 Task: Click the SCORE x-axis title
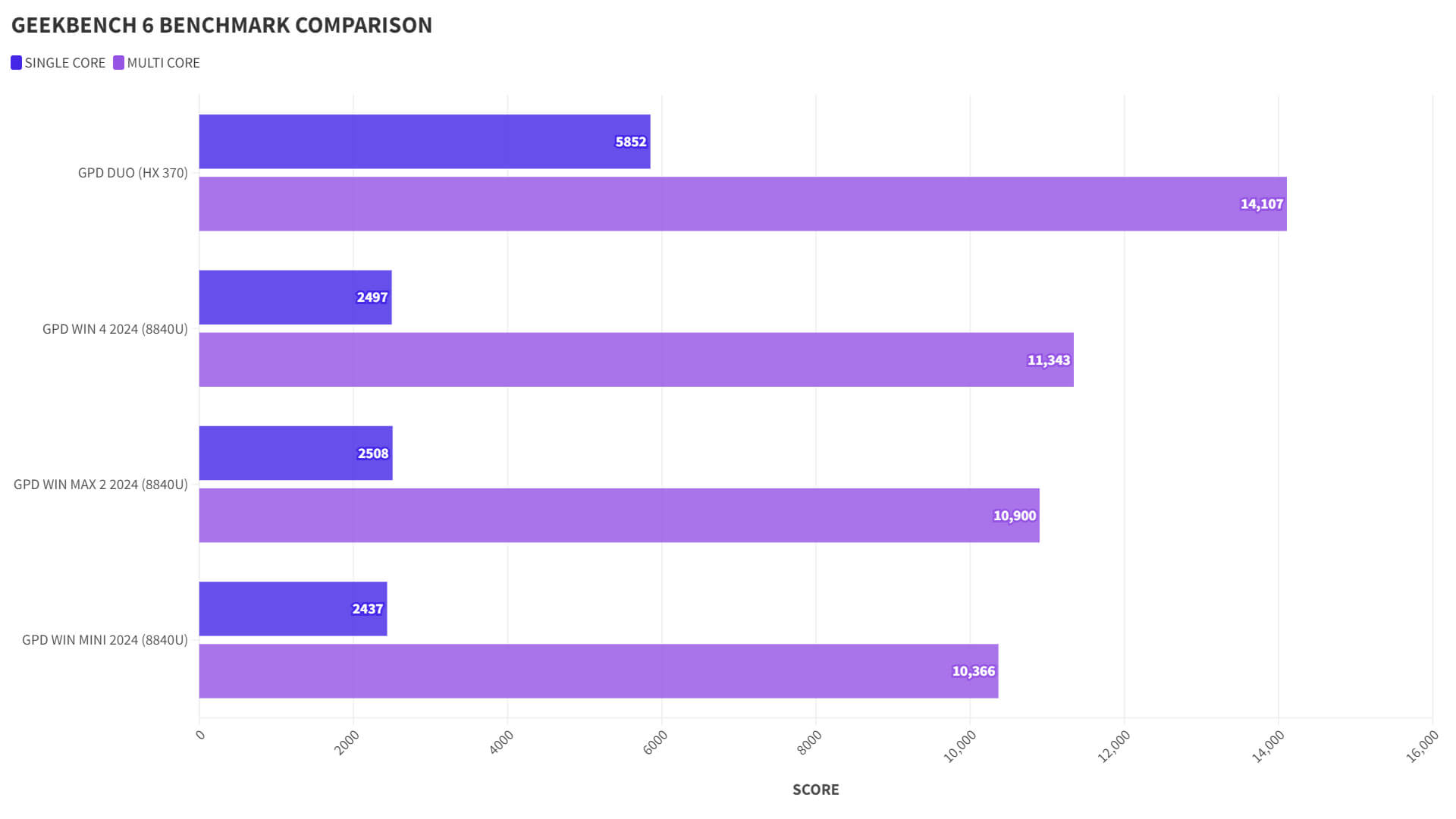point(815,789)
